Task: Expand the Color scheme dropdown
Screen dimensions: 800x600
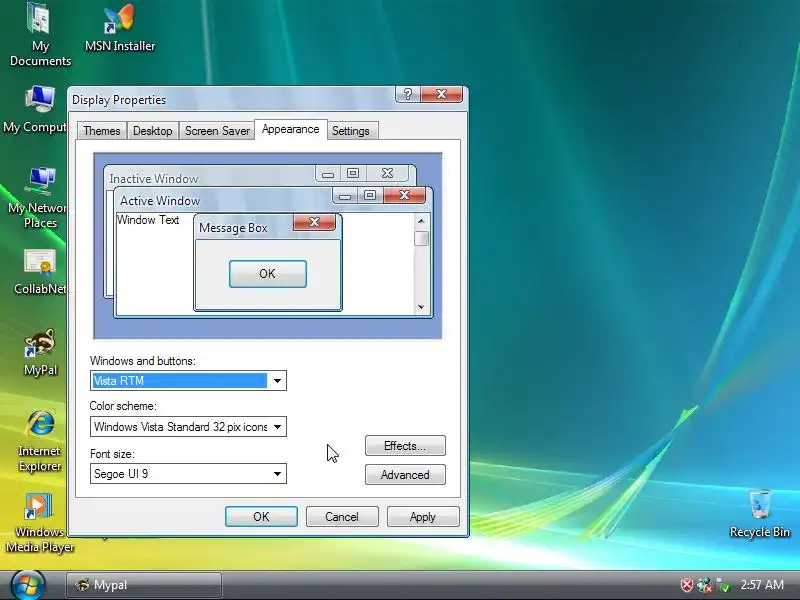Action: [x=277, y=427]
